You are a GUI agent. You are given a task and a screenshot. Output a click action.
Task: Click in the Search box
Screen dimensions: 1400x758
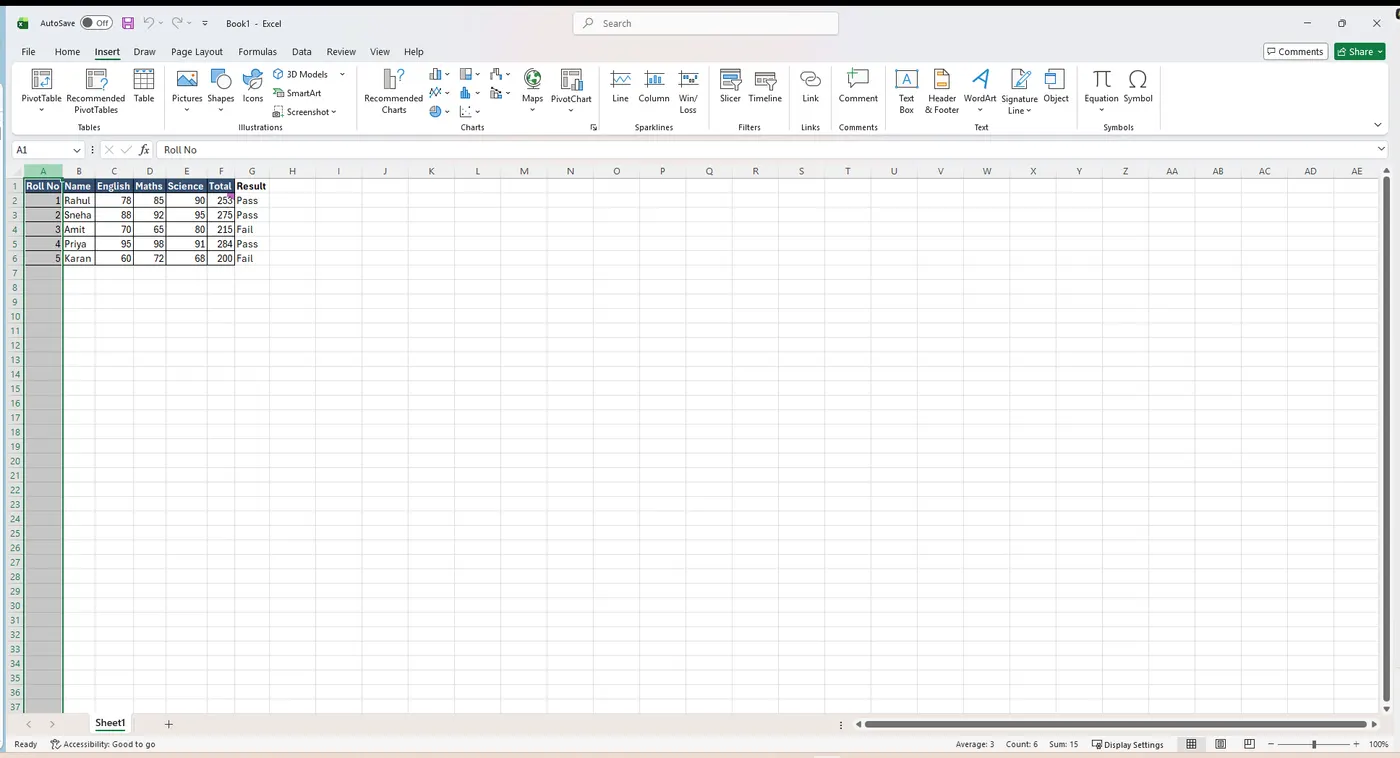coord(706,23)
